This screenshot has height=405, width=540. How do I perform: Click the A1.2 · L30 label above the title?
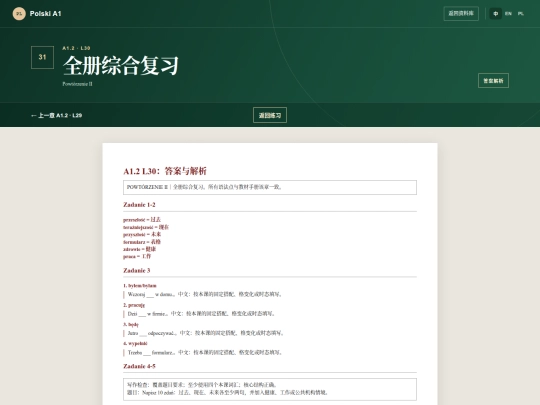pyautogui.click(x=76, y=48)
